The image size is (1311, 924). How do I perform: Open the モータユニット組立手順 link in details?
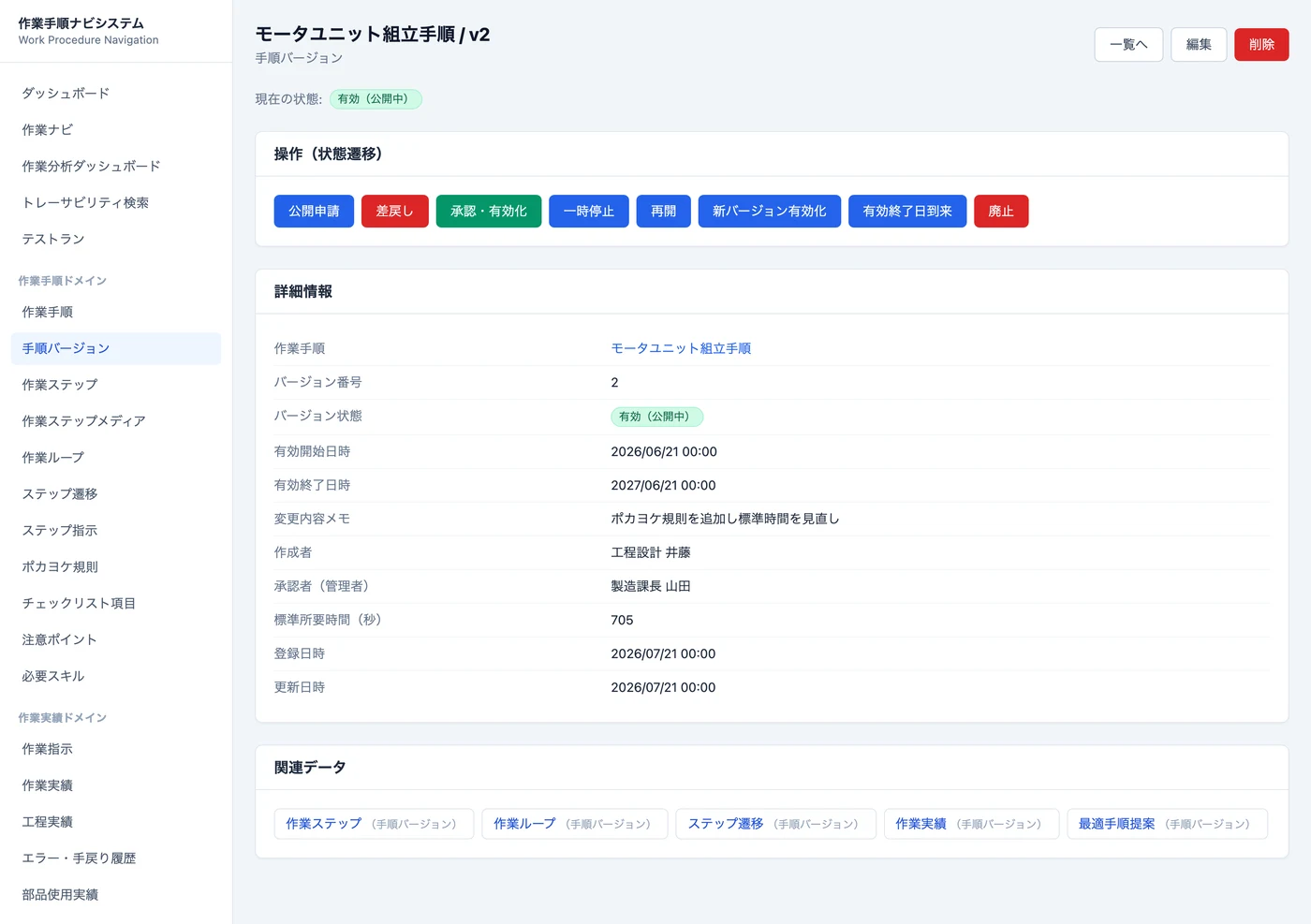681,348
